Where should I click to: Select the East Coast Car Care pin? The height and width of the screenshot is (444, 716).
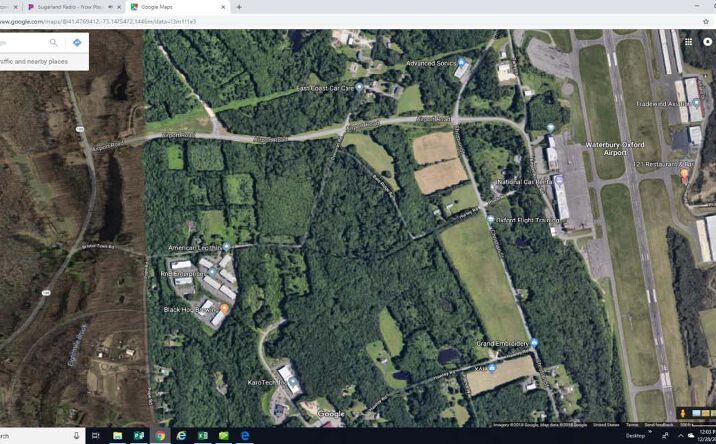point(359,87)
